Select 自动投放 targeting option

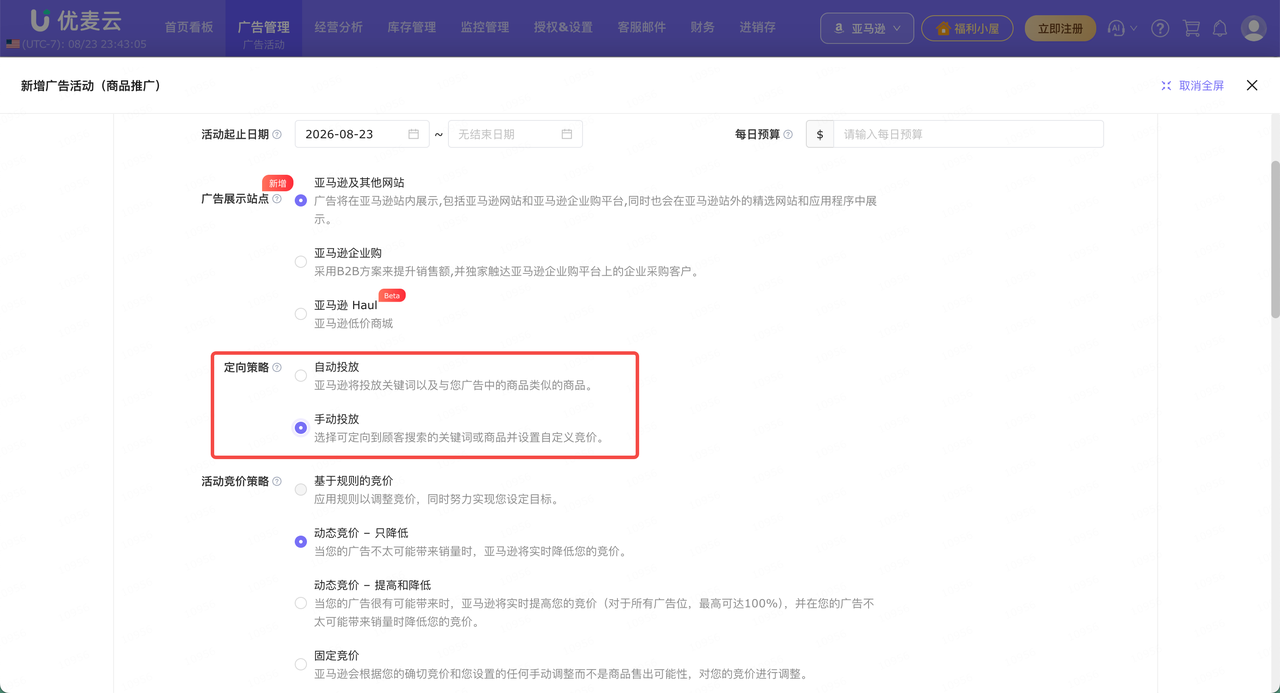[x=301, y=376]
